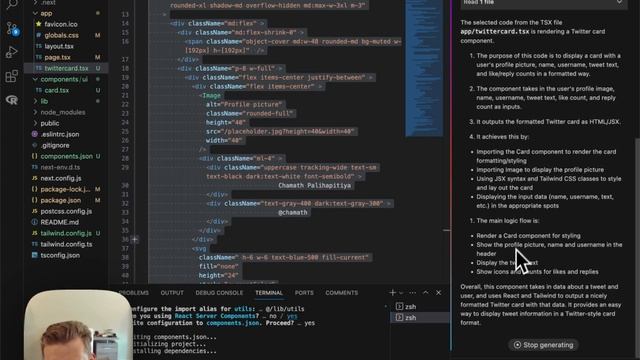Switch to the Ports tab
640x360 pixels.
click(x=304, y=293)
